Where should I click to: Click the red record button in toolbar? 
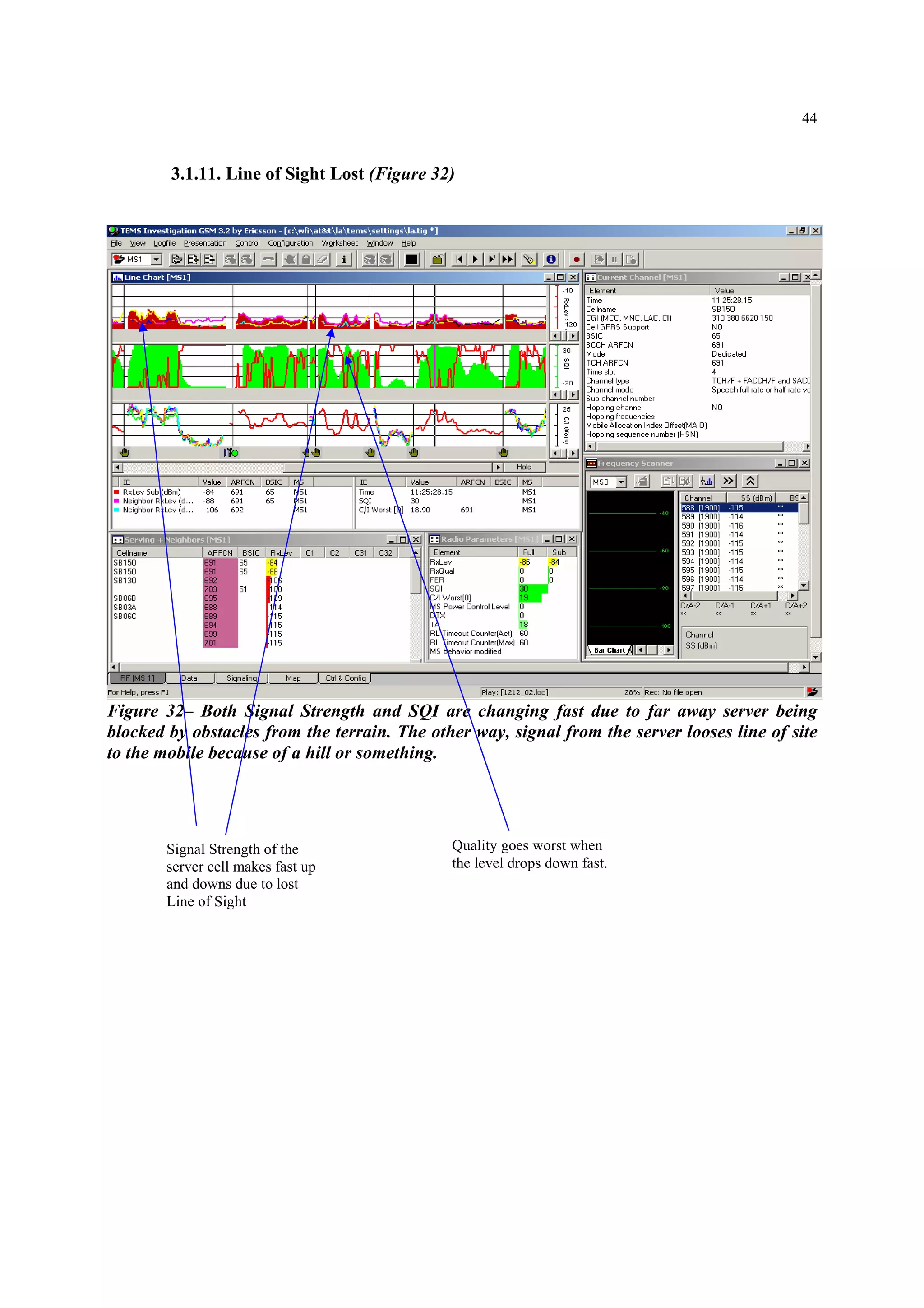(576, 260)
